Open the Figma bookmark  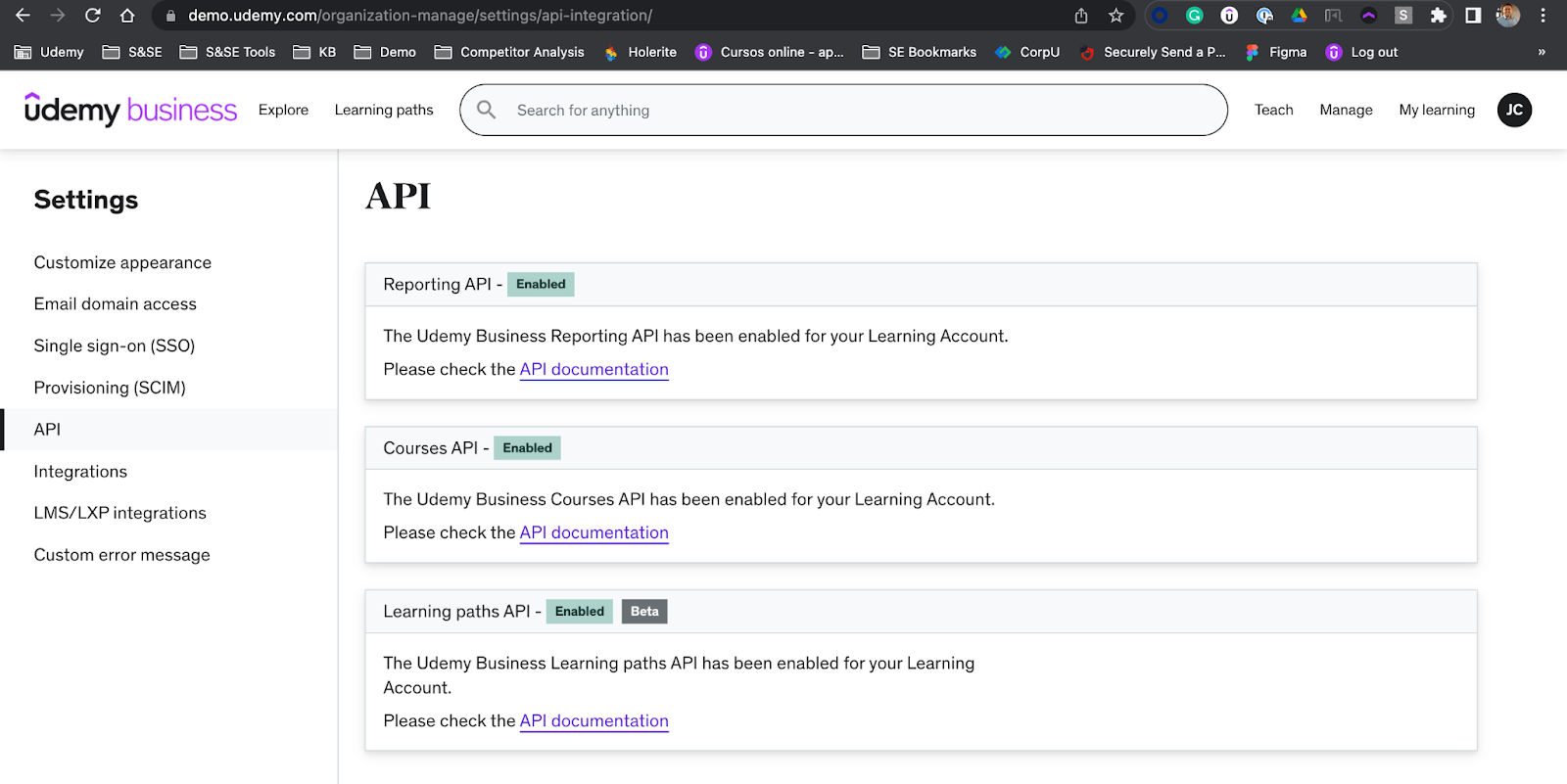[x=1275, y=52]
